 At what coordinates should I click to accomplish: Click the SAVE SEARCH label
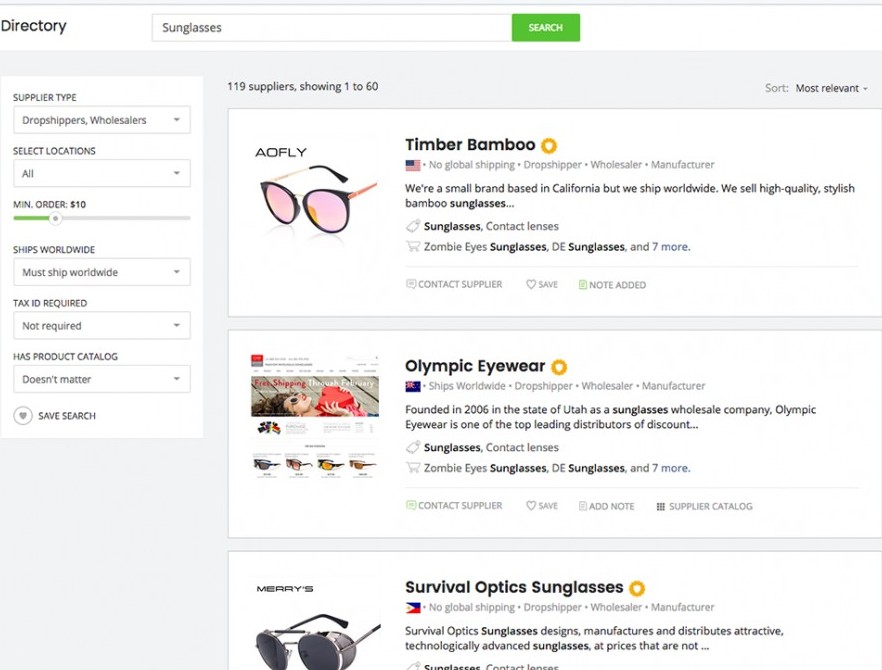tap(67, 416)
